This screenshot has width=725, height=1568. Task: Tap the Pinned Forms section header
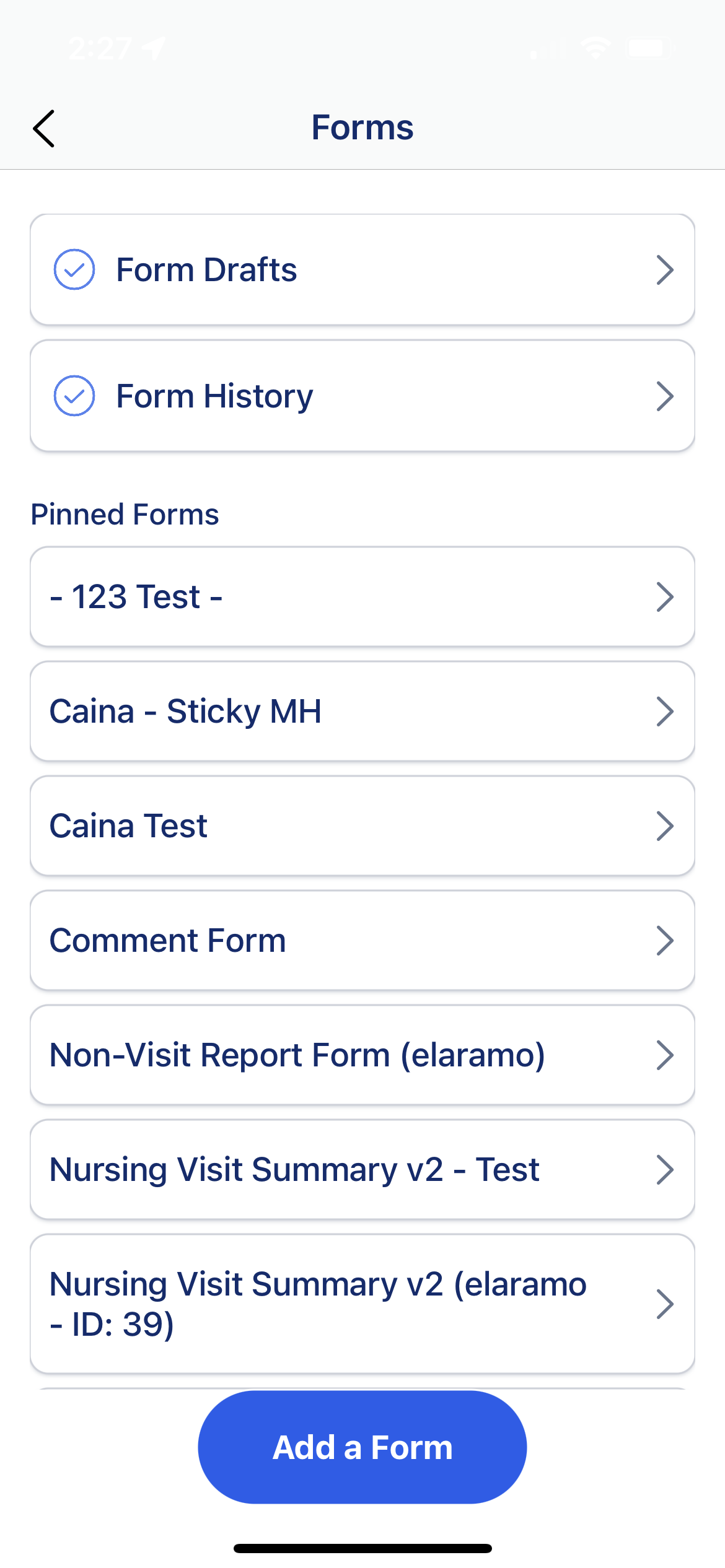pos(125,515)
